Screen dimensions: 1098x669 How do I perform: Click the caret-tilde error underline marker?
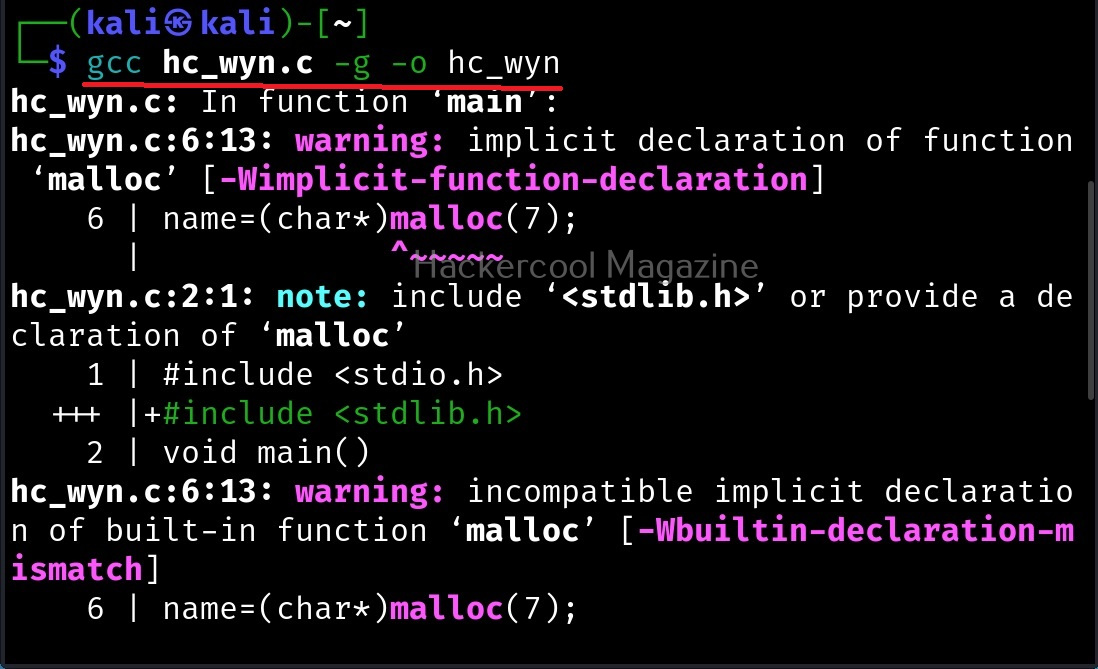tap(445, 252)
